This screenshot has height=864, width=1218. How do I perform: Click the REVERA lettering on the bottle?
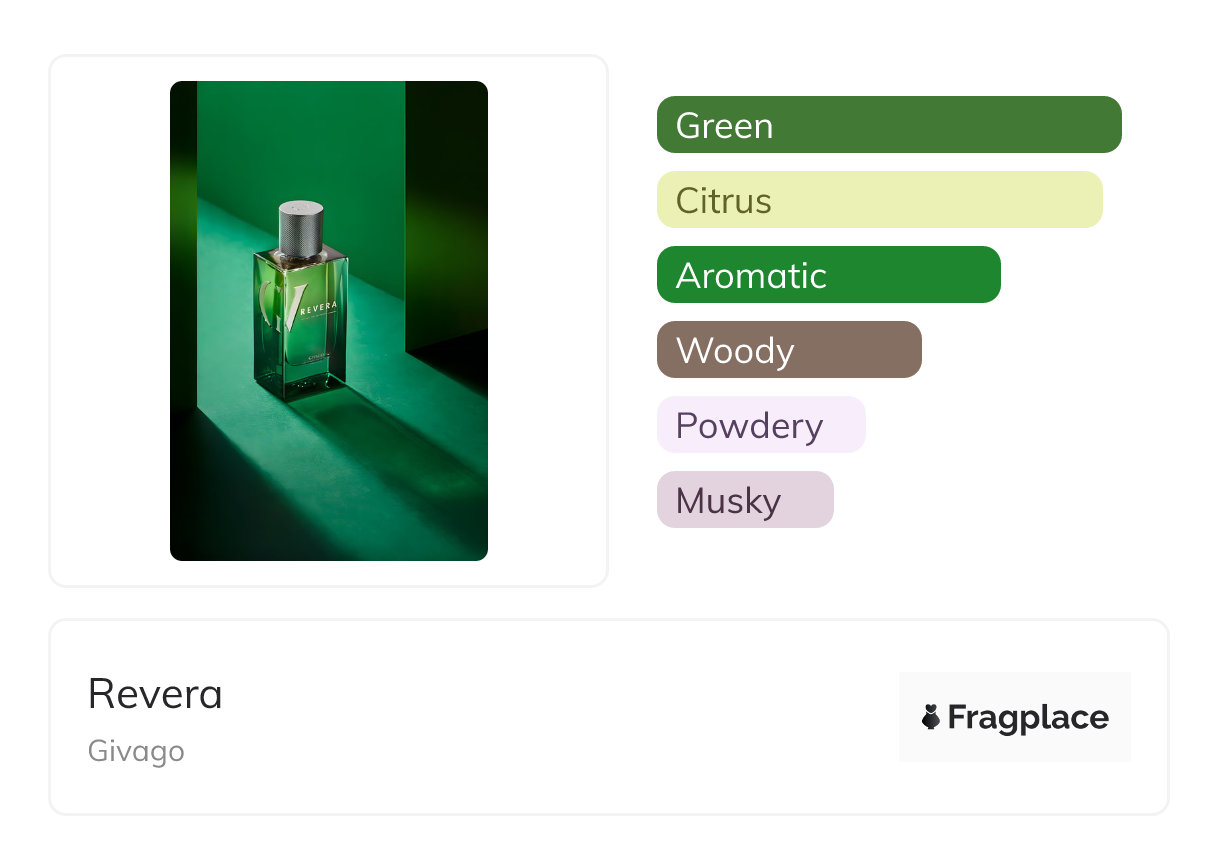point(324,307)
